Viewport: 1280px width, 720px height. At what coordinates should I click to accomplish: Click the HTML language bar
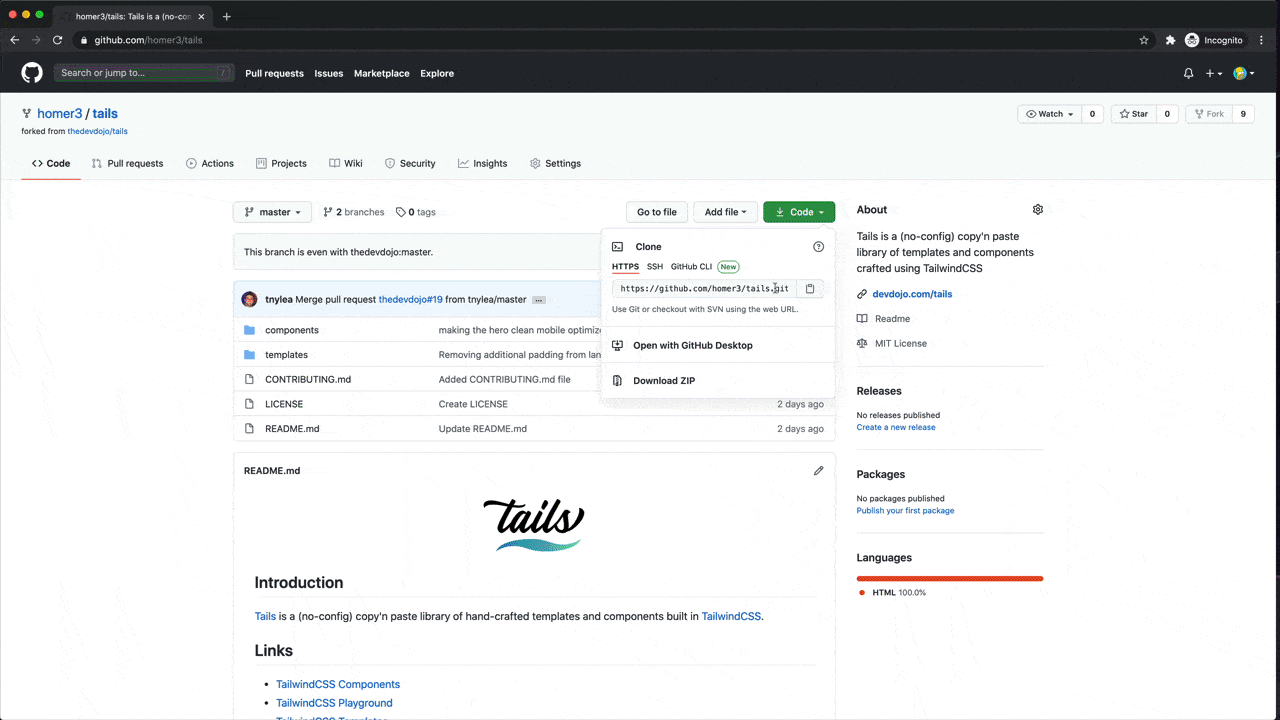point(950,578)
